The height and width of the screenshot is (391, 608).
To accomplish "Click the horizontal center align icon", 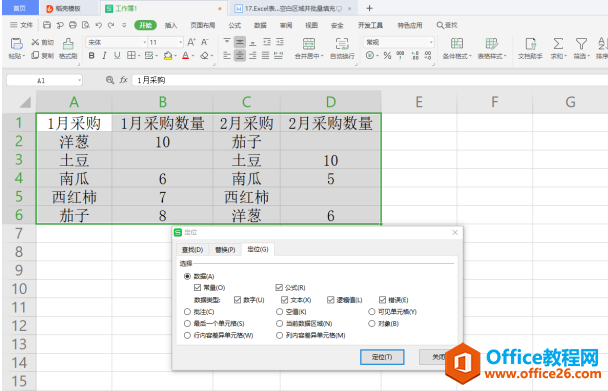I will pos(240,55).
